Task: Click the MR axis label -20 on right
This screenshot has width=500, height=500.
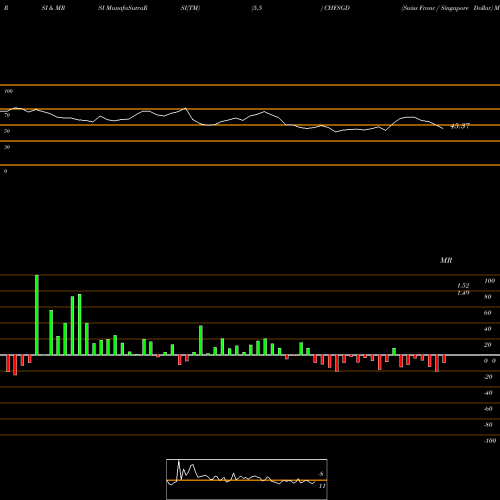Action: (488, 377)
